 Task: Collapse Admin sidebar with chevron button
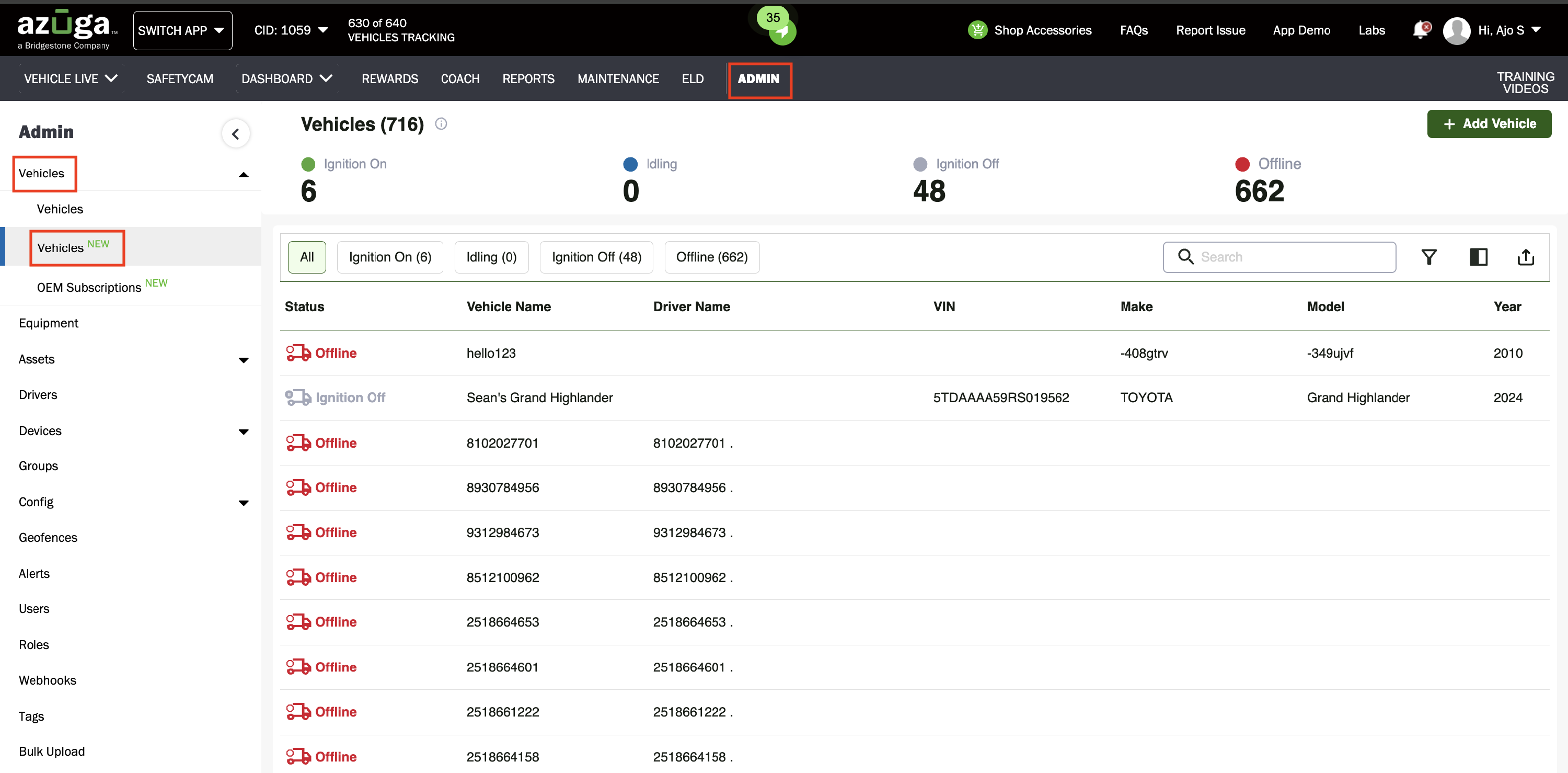pos(236,133)
